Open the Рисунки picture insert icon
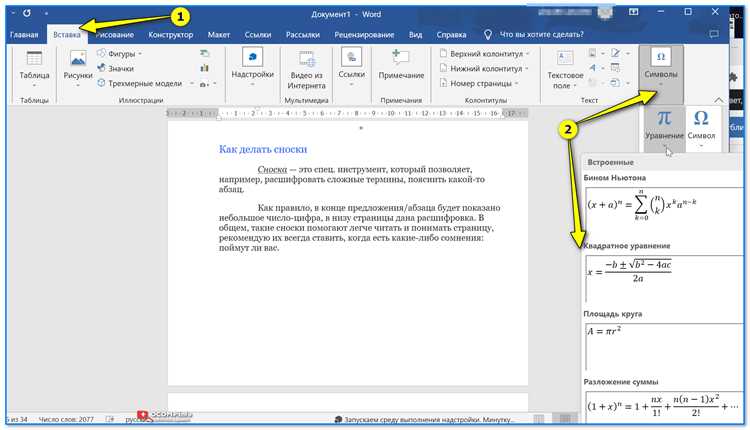Image resolution: width=750 pixels, height=430 pixels. (78, 59)
